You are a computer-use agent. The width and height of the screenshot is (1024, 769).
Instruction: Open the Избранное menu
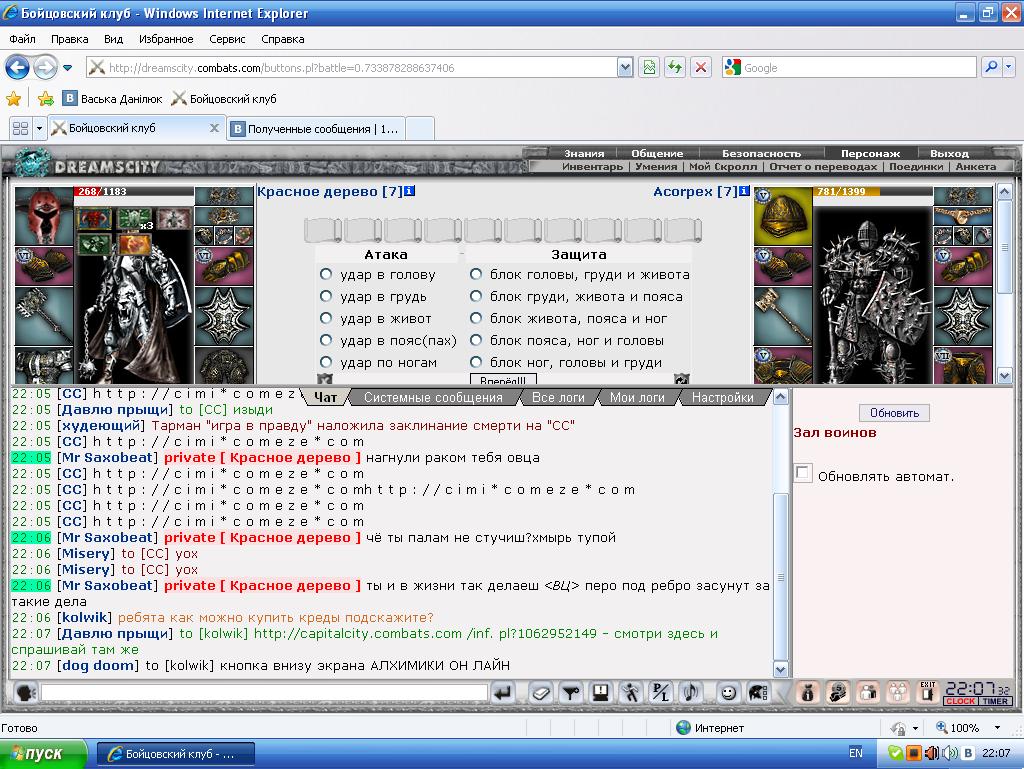pos(166,39)
